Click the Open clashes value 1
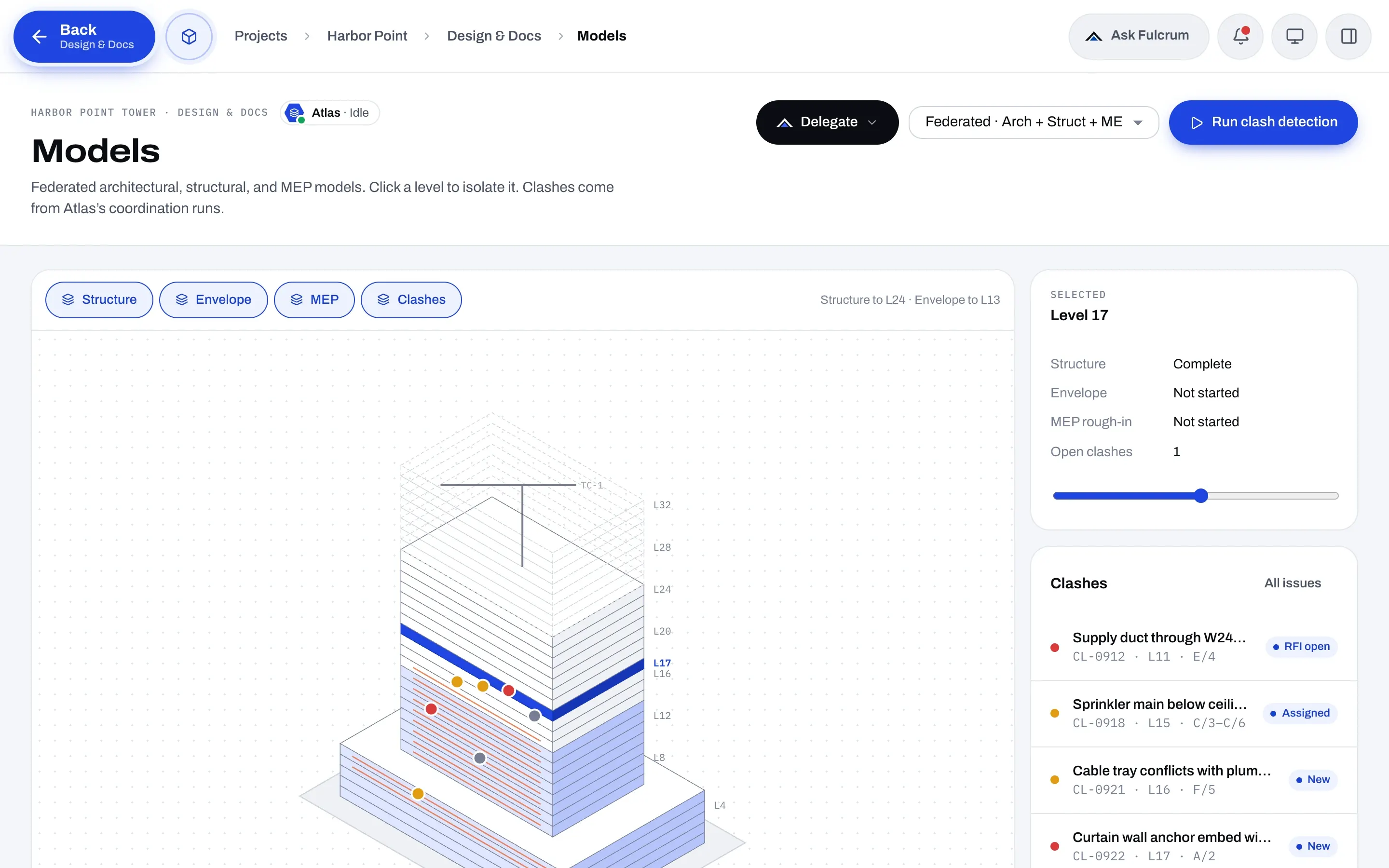Screen dimensions: 1389x868 pyautogui.click(x=1177, y=452)
